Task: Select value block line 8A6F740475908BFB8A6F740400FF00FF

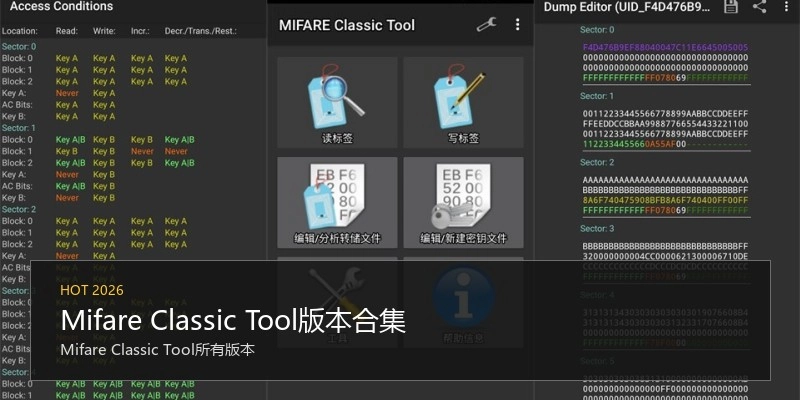Action: pos(665,201)
